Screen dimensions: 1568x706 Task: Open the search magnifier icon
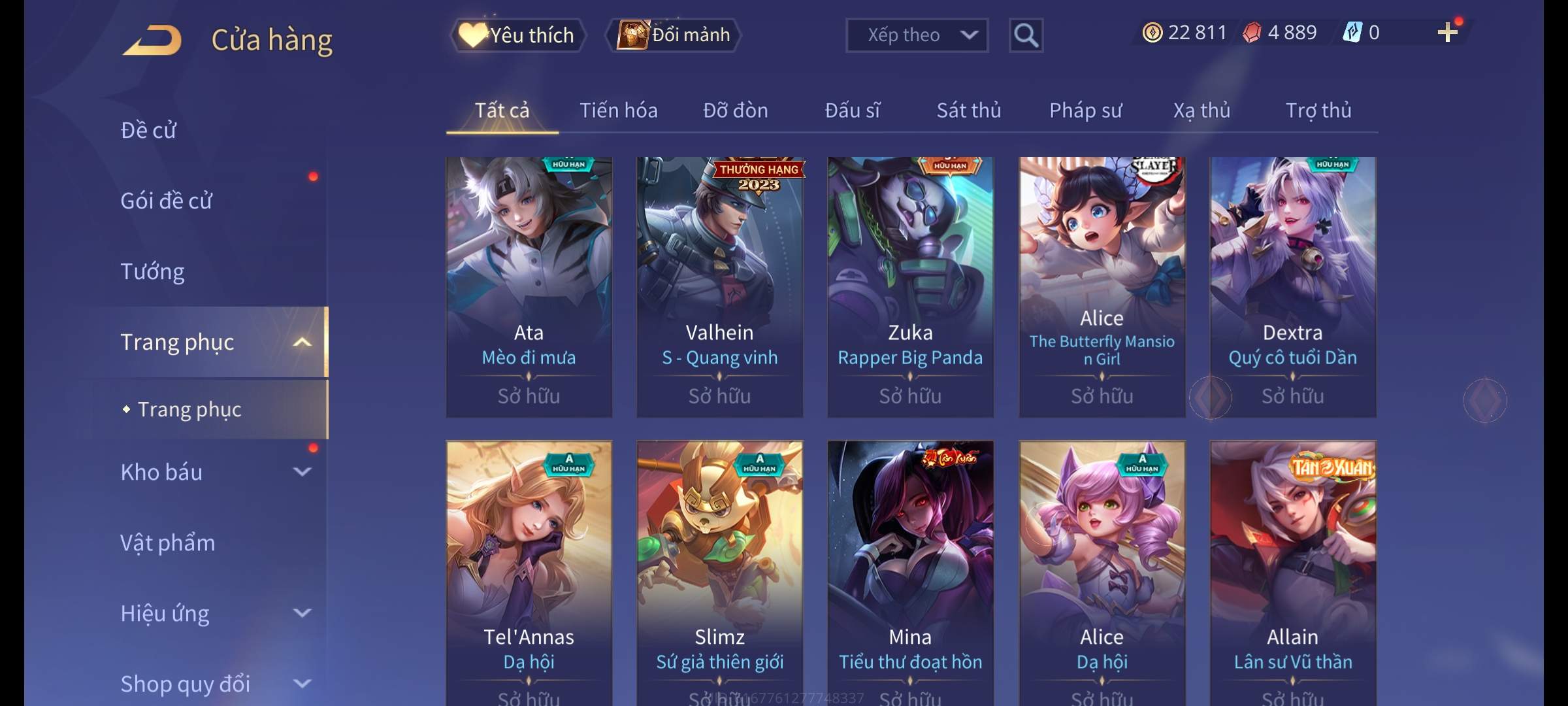[1026, 35]
